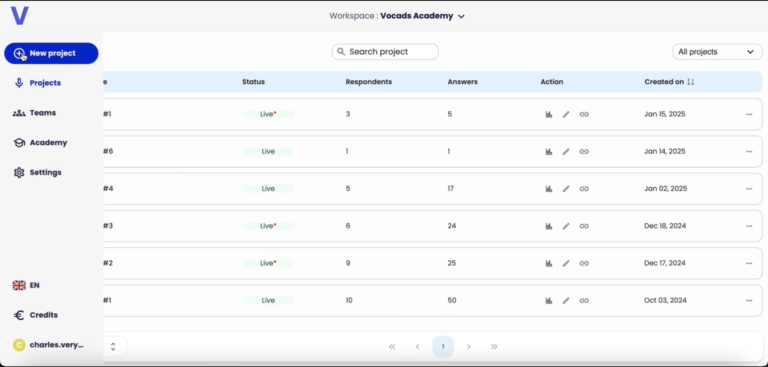
Task: Open statistics for the Oct 03, 2024 project
Action: click(x=549, y=300)
